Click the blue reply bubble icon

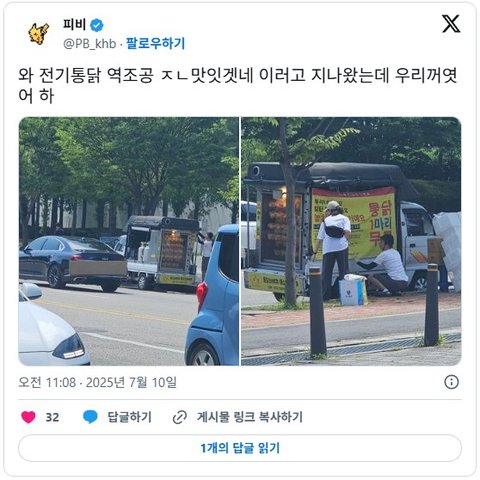coord(90,417)
